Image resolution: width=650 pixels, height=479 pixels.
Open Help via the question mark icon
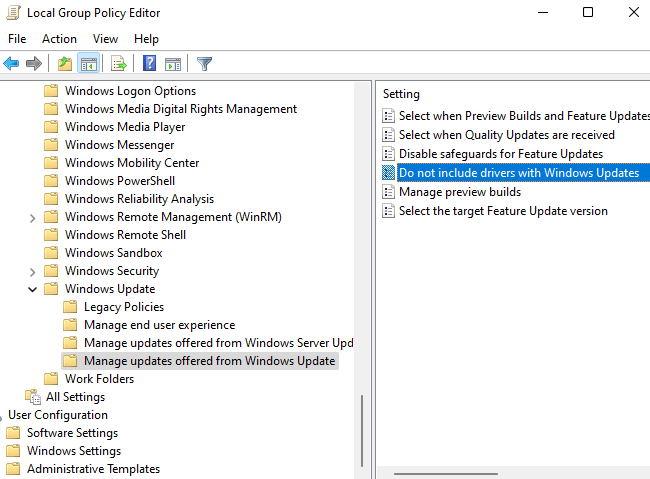(x=149, y=64)
